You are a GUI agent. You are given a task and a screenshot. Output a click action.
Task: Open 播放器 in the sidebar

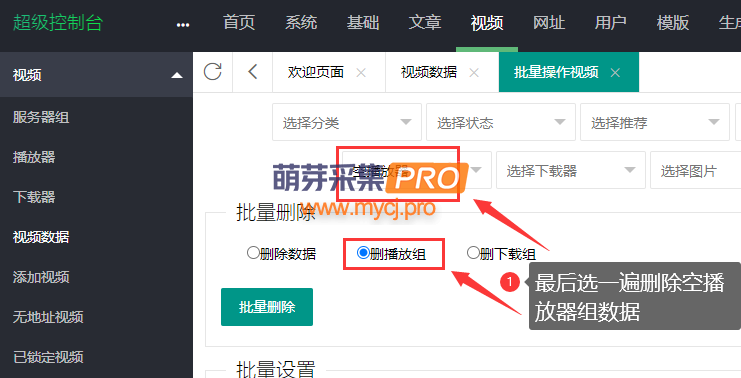[x=34, y=157]
